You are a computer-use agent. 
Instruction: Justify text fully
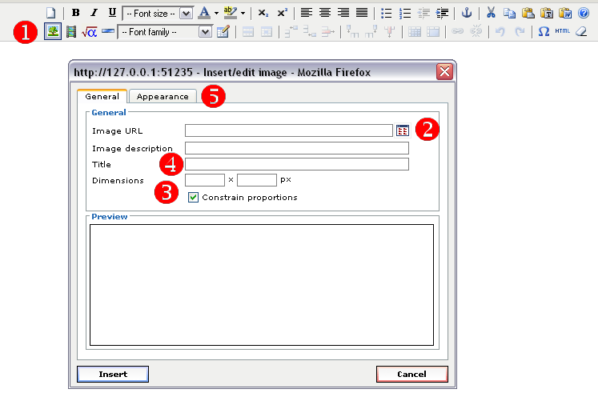(362, 13)
